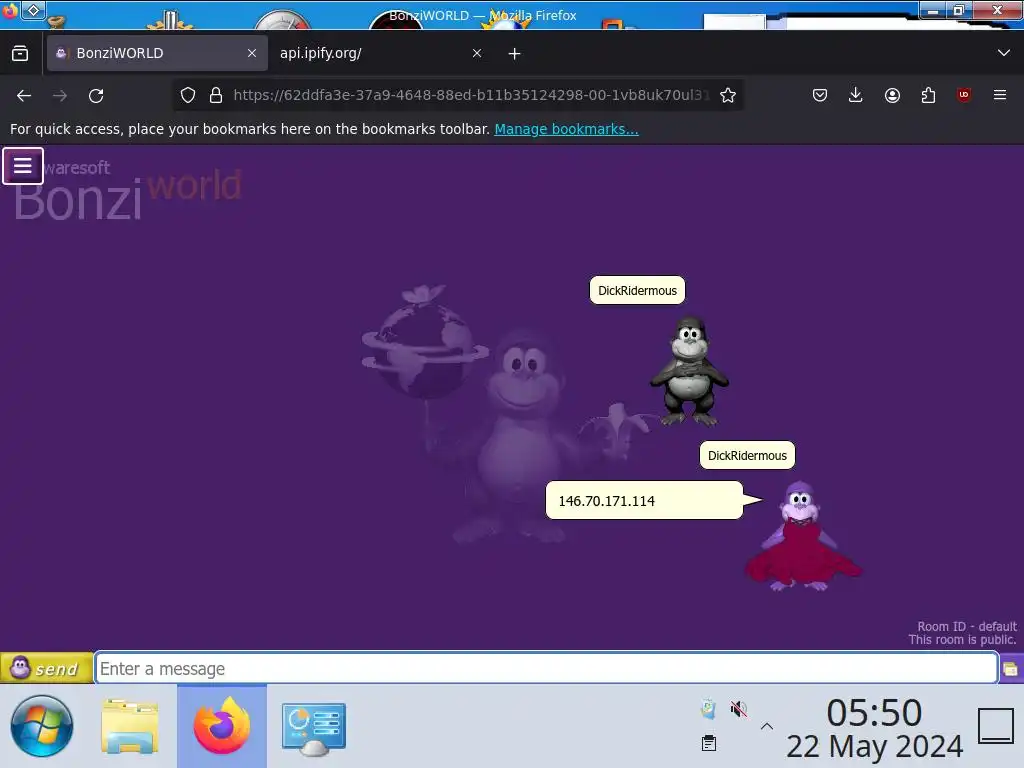Open the Firefox application menu

coord(1000,95)
